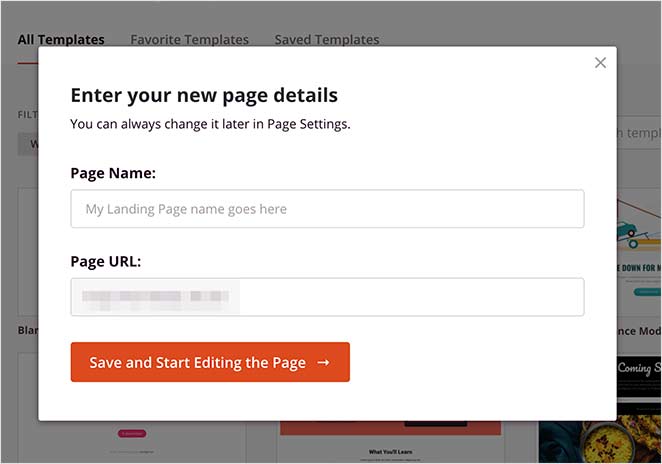Click the Page Name label
This screenshot has width=662, height=464.
pos(113,173)
